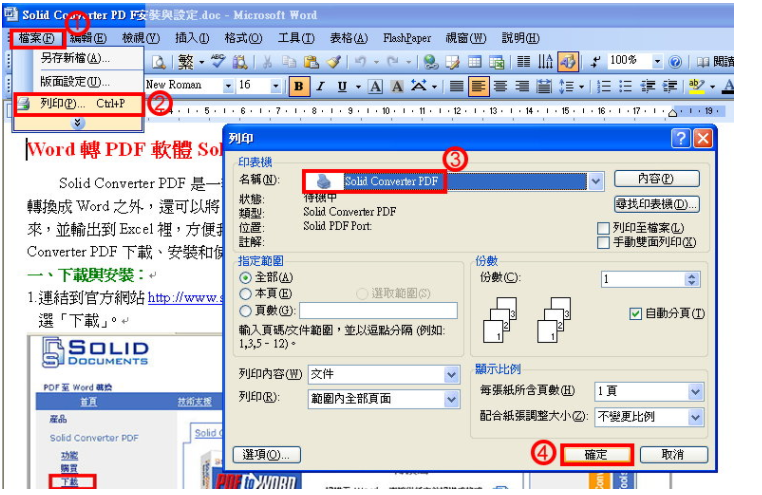
Task: Open Tables and Borders toolbar icon
Action: click(453, 62)
